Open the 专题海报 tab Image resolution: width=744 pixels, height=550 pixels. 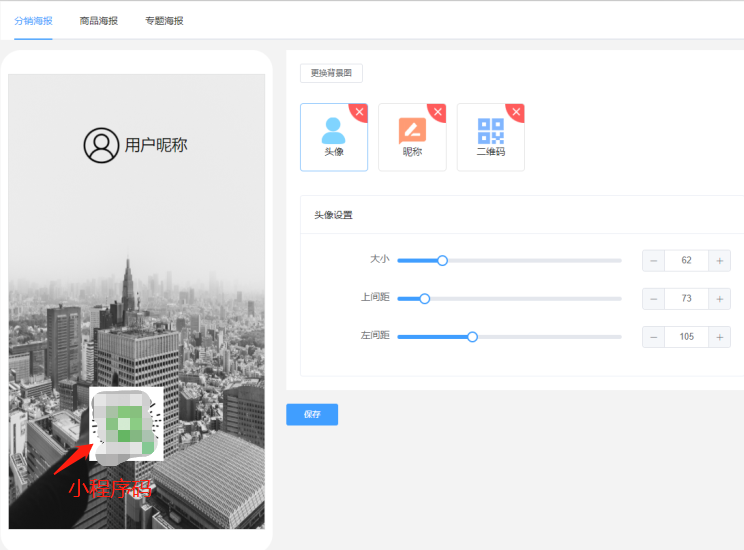[164, 21]
